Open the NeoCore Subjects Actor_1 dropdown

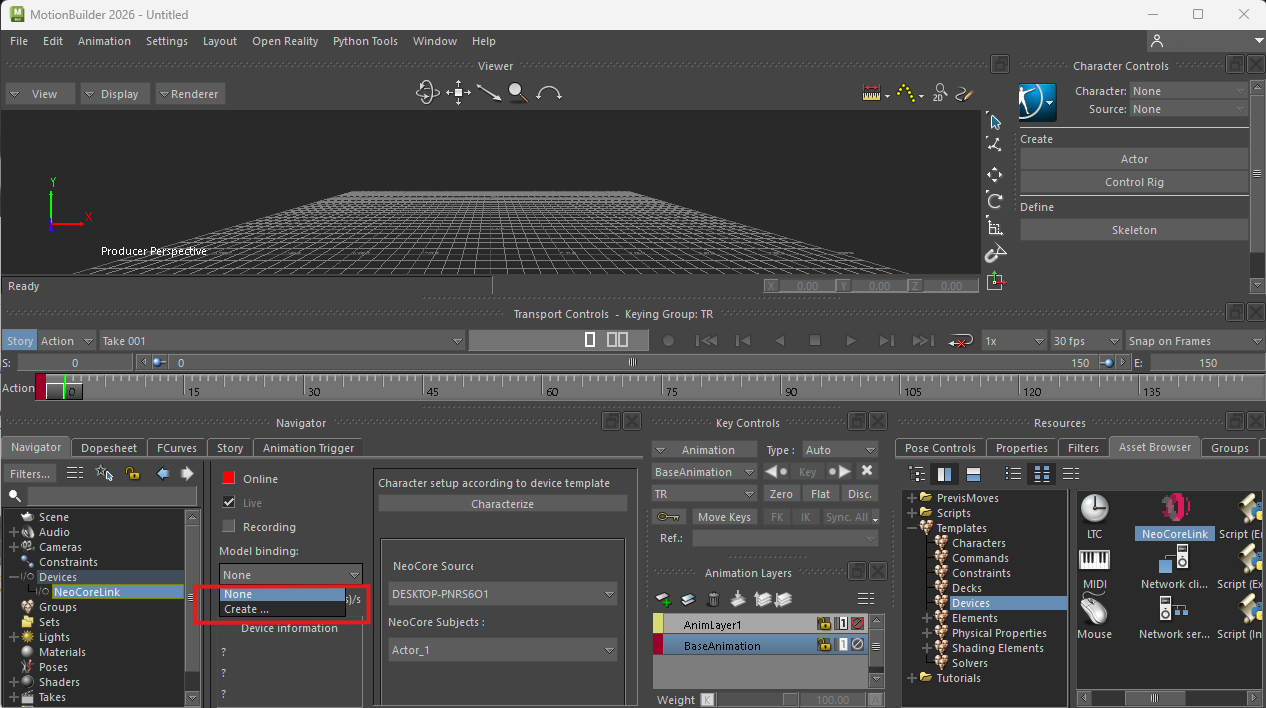click(x=503, y=650)
